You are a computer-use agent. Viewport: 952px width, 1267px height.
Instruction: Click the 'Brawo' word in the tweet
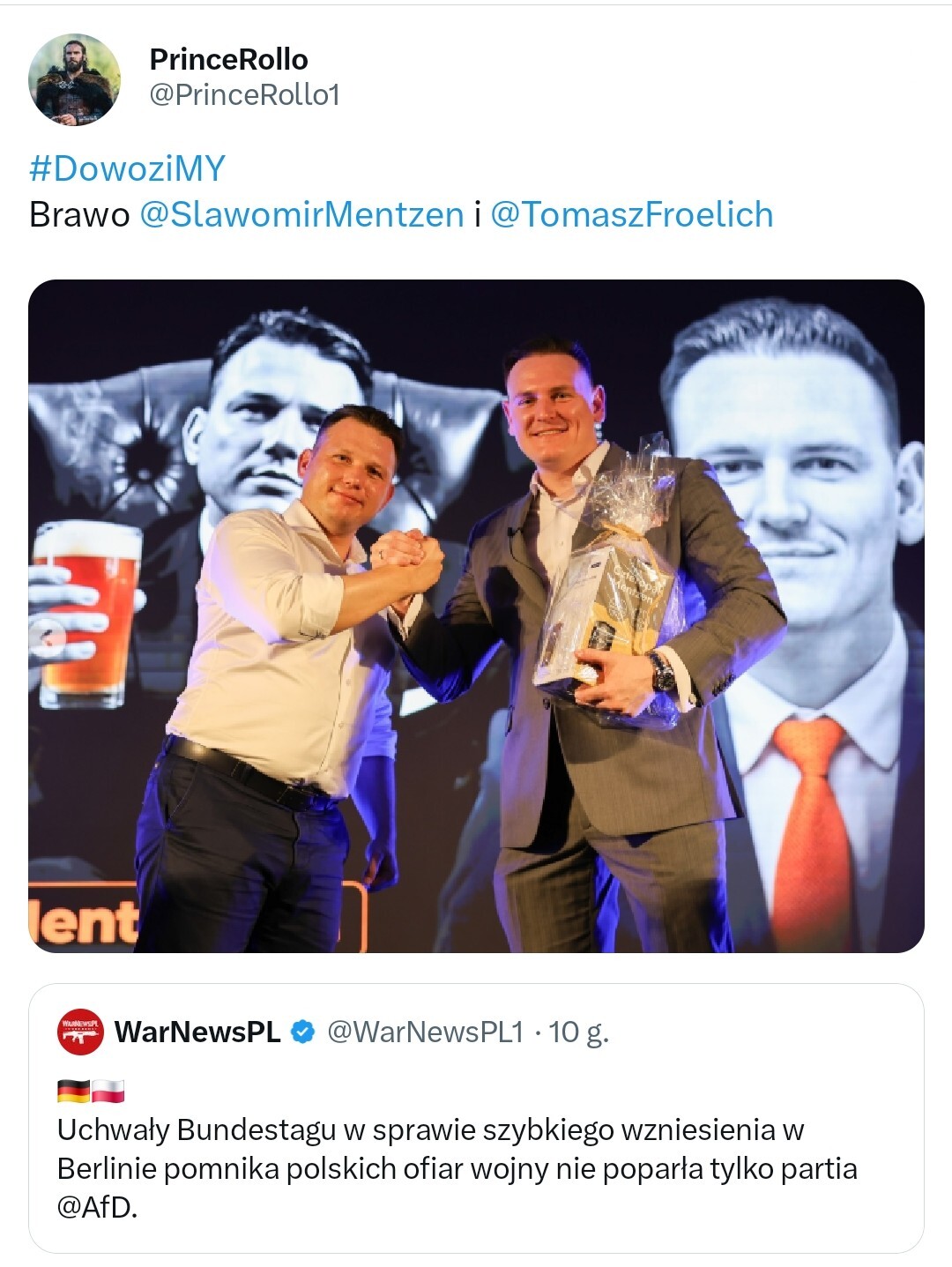(x=79, y=214)
